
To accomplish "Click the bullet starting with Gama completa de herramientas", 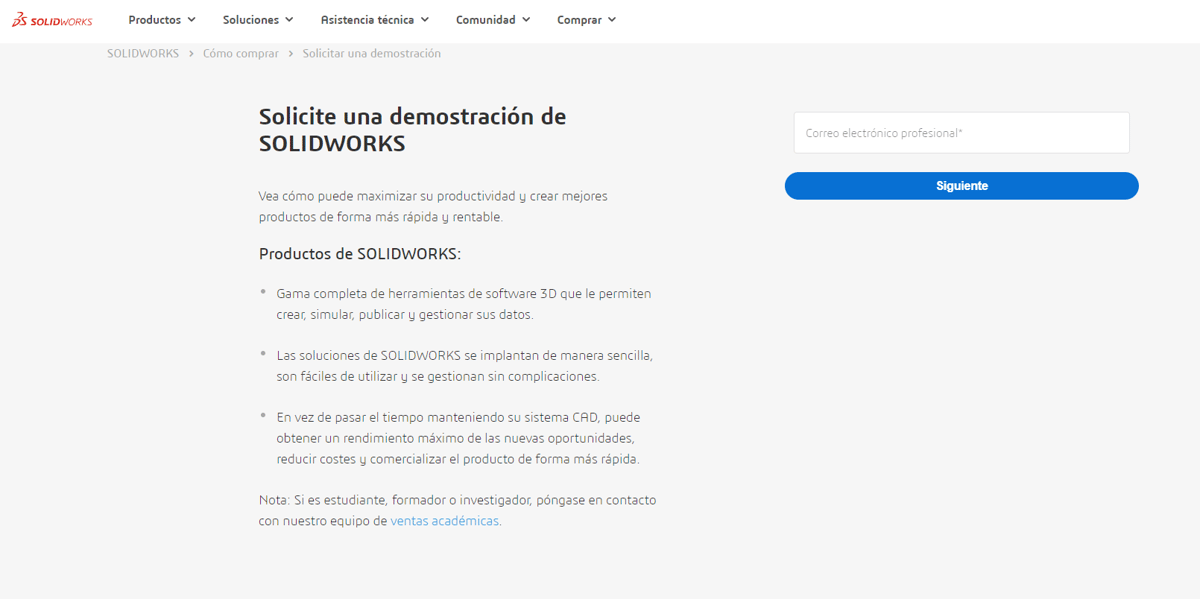I will pyautogui.click(x=464, y=304).
